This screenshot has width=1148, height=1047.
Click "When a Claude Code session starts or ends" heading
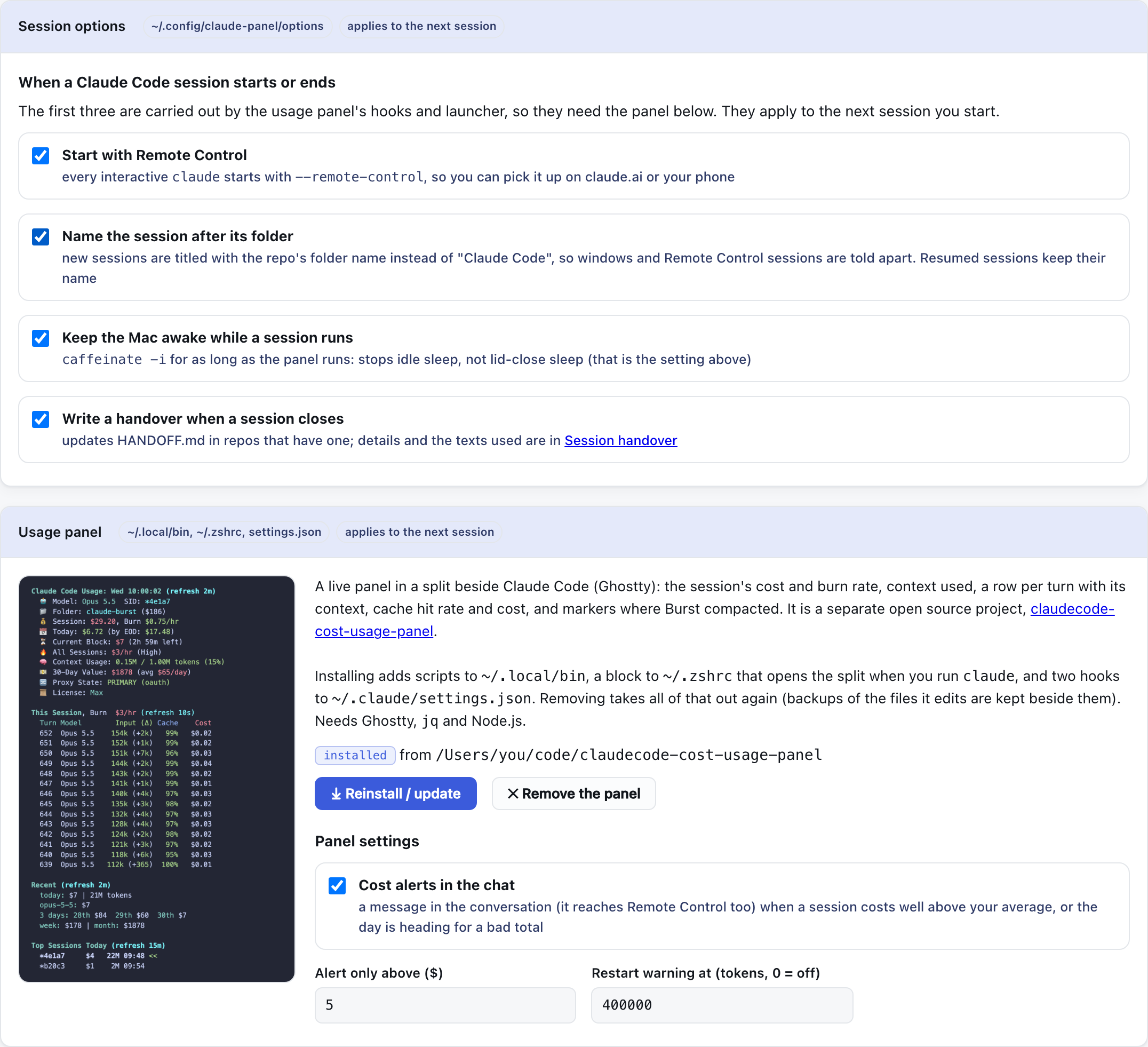coord(177,83)
